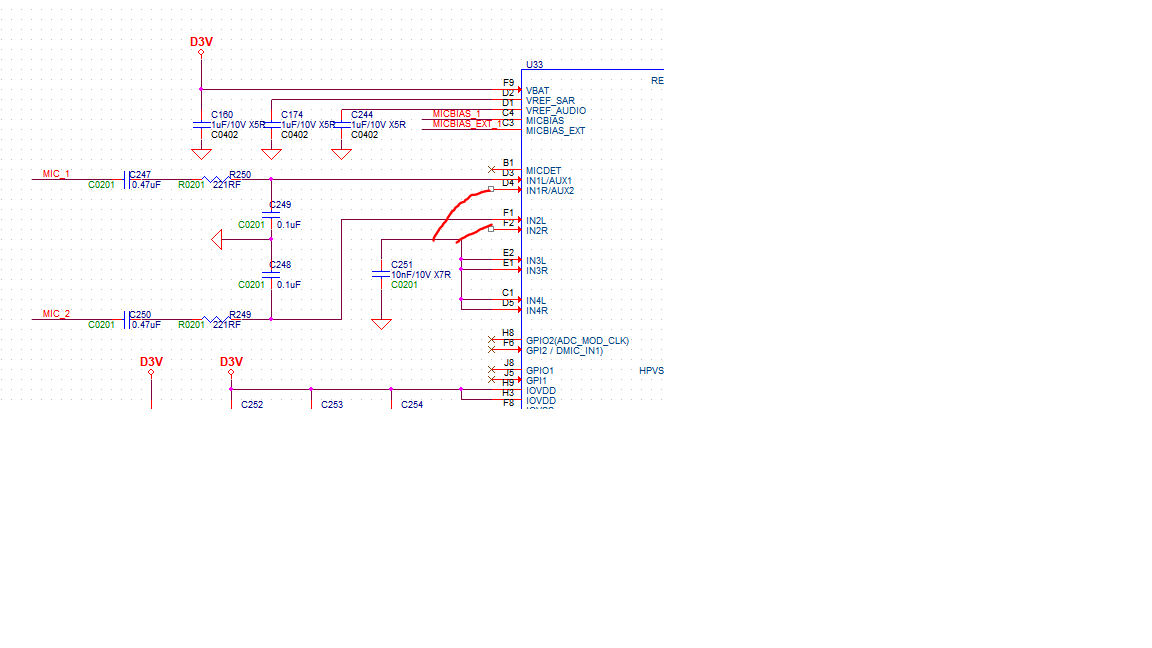Click the C252 reference designator
Image resolution: width=1152 pixels, height=648 pixels.
[x=252, y=404]
